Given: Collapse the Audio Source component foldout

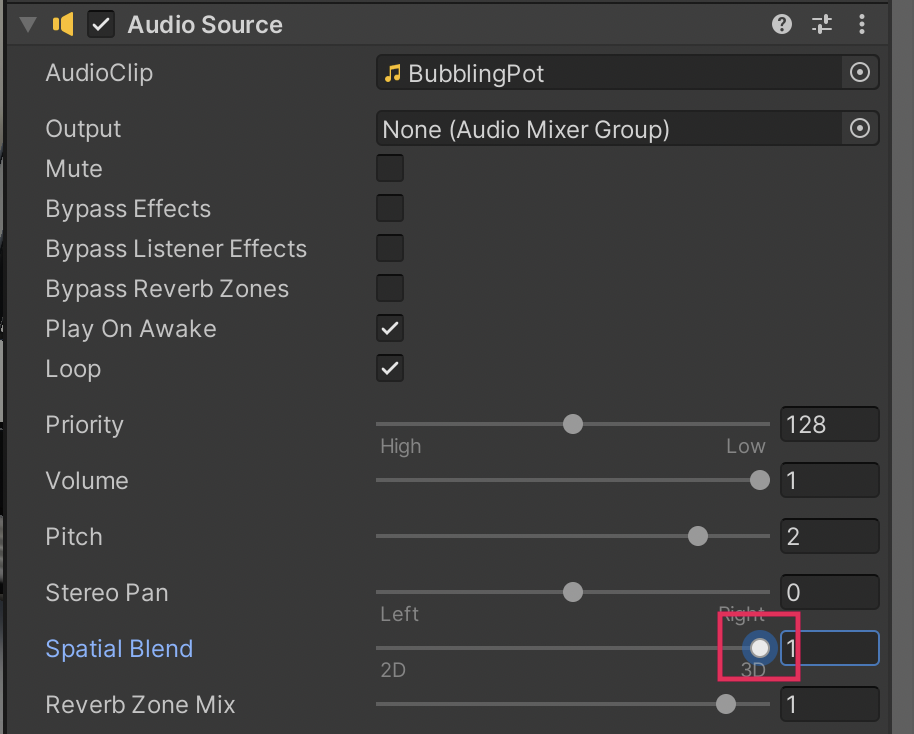Looking at the screenshot, I should coord(28,25).
